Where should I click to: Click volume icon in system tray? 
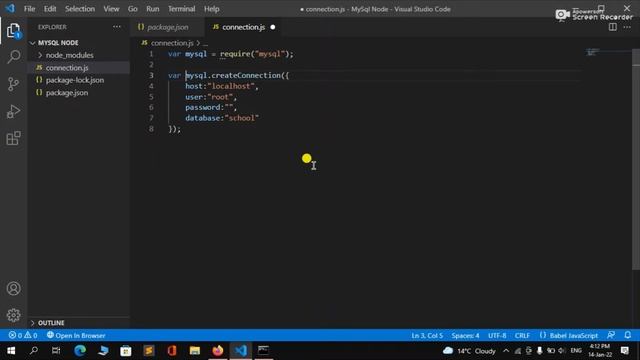coord(562,351)
